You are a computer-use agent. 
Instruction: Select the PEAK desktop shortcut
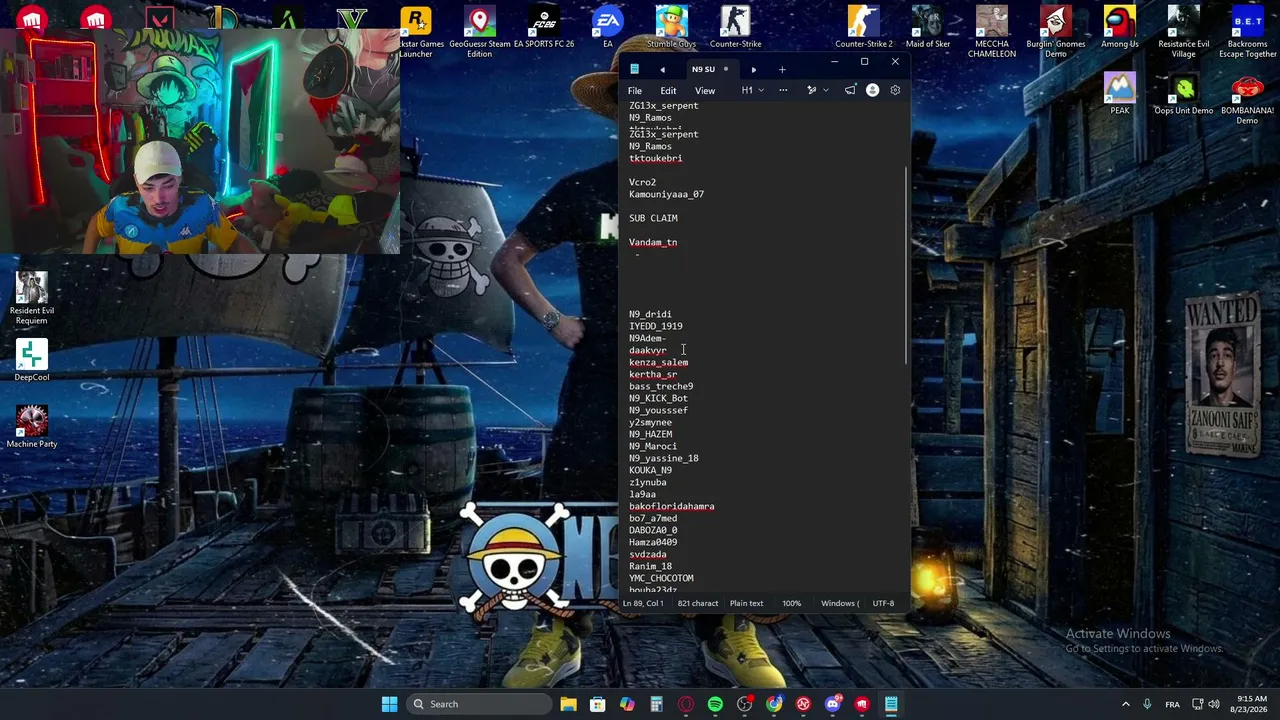pyautogui.click(x=1120, y=94)
